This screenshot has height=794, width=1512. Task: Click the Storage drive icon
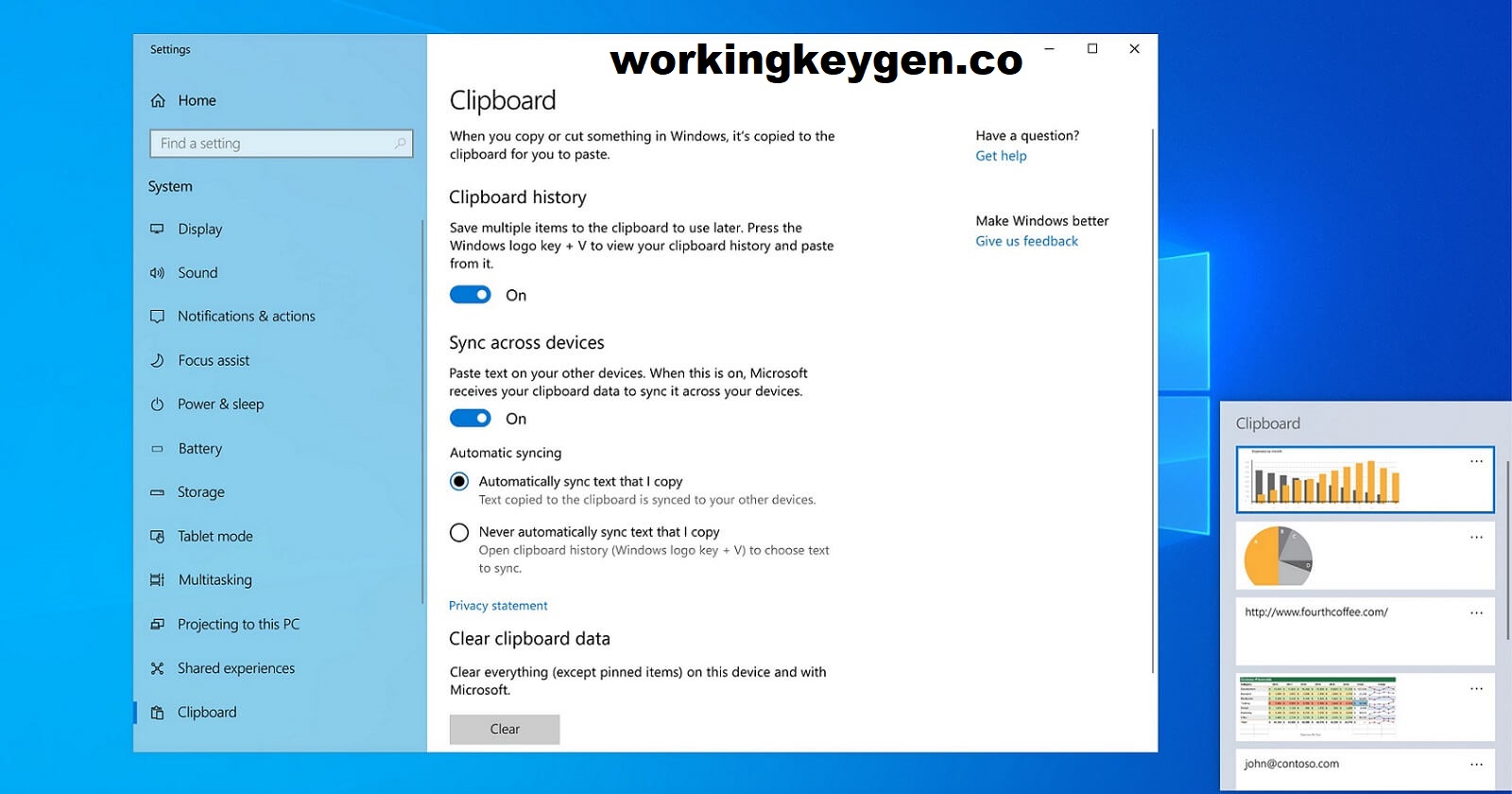157,492
